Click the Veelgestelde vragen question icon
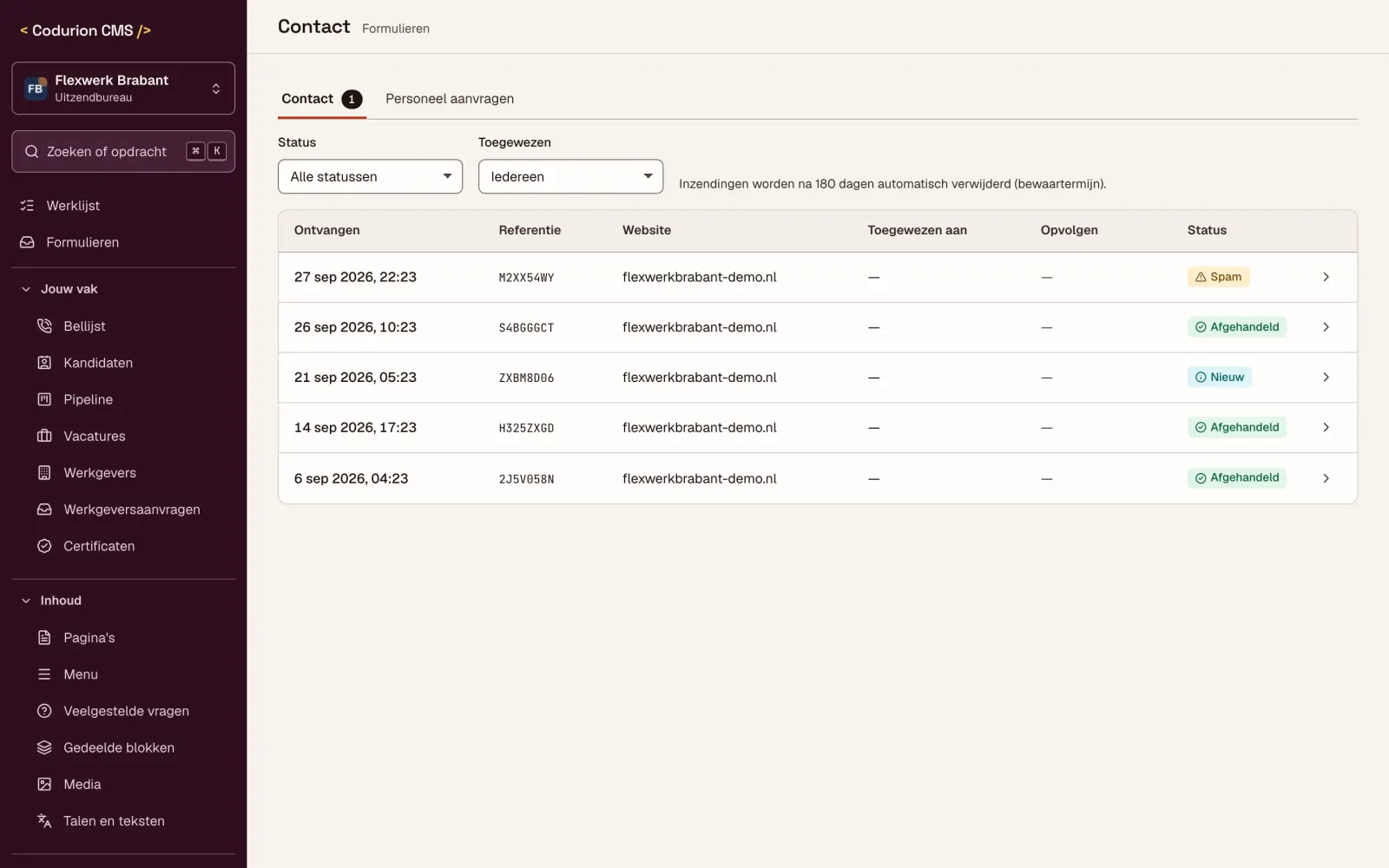The image size is (1389, 868). coord(44,711)
